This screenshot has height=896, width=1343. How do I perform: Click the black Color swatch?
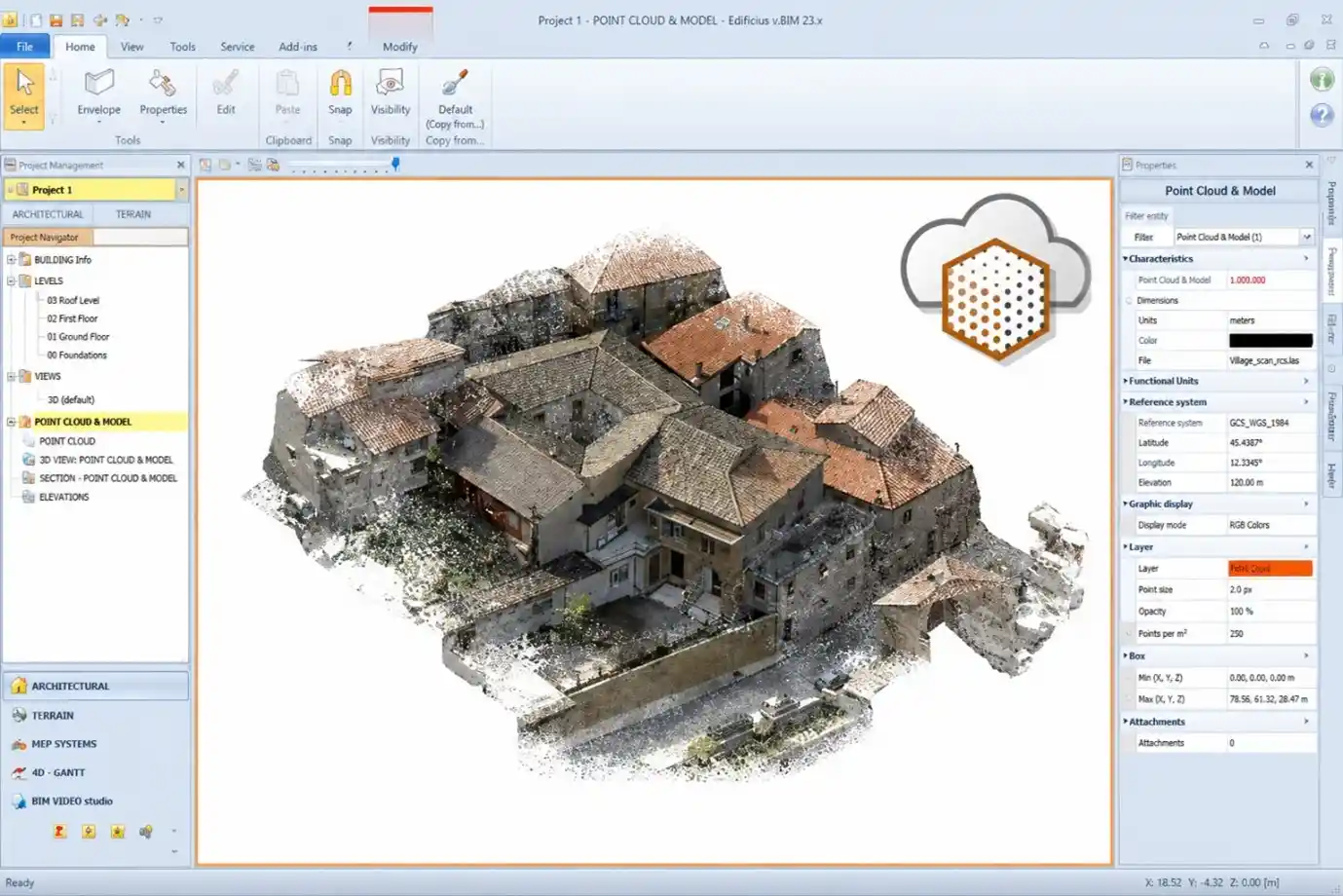(1270, 341)
